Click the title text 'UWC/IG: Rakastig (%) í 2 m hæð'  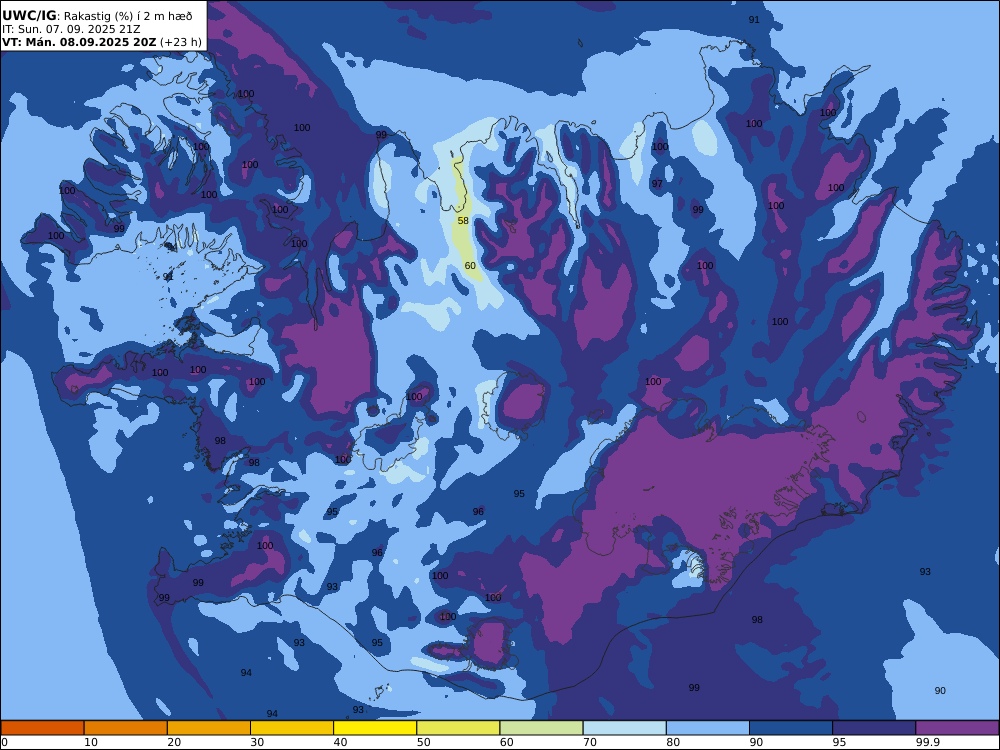97,16
